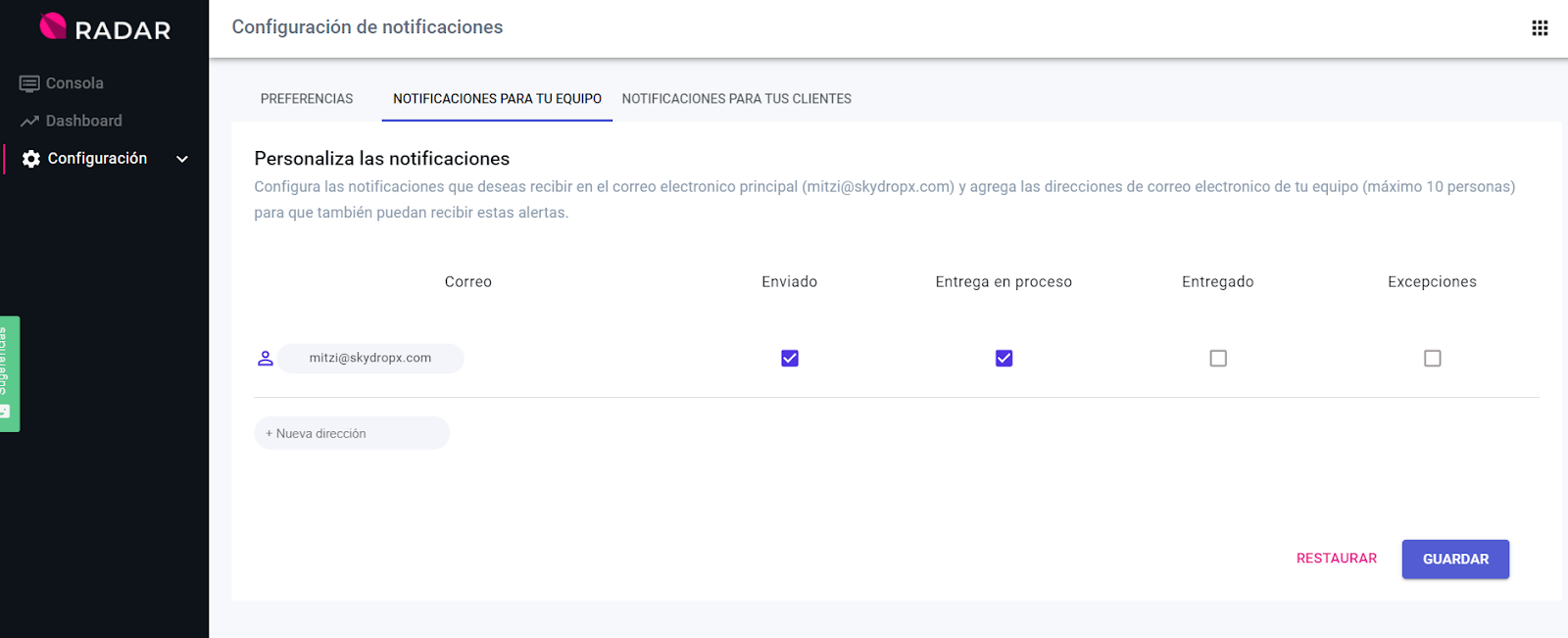
Task: Check the Excepciones notification checkbox
Action: click(x=1432, y=359)
